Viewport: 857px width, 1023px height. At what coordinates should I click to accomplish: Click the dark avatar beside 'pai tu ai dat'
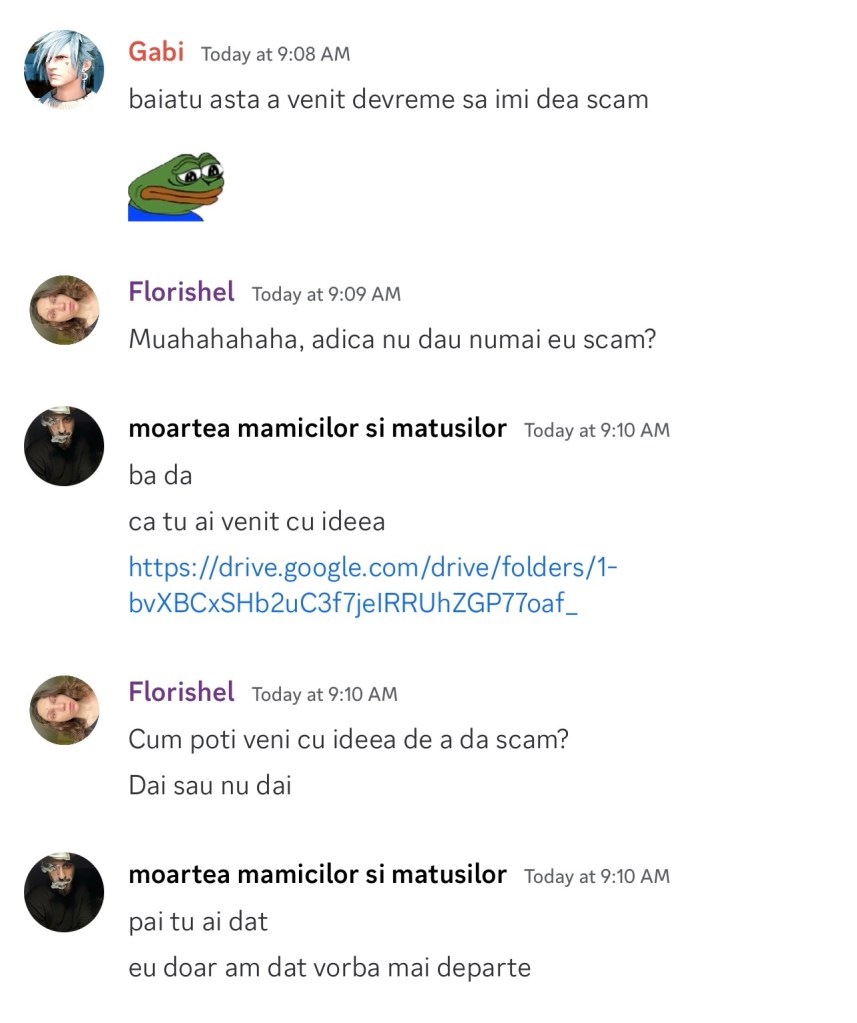64,892
